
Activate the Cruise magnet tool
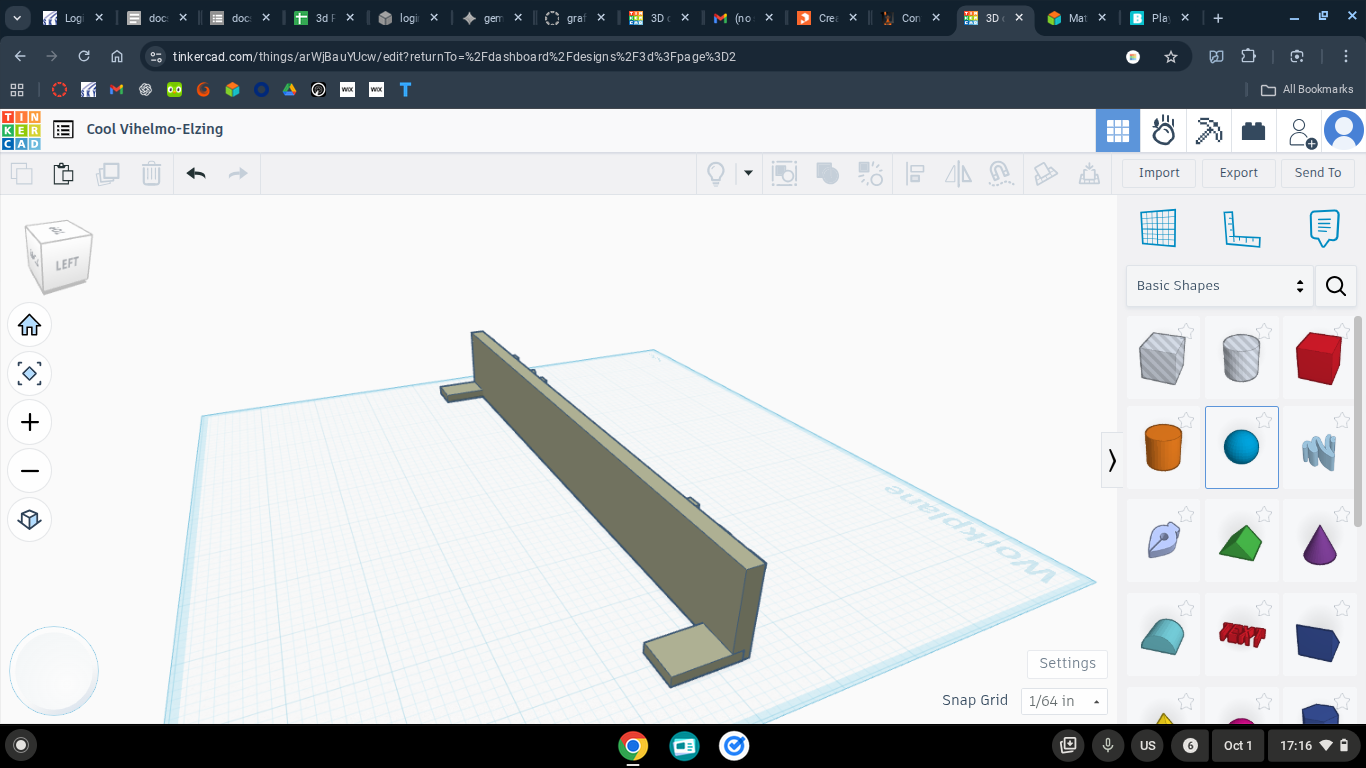tap(1001, 173)
